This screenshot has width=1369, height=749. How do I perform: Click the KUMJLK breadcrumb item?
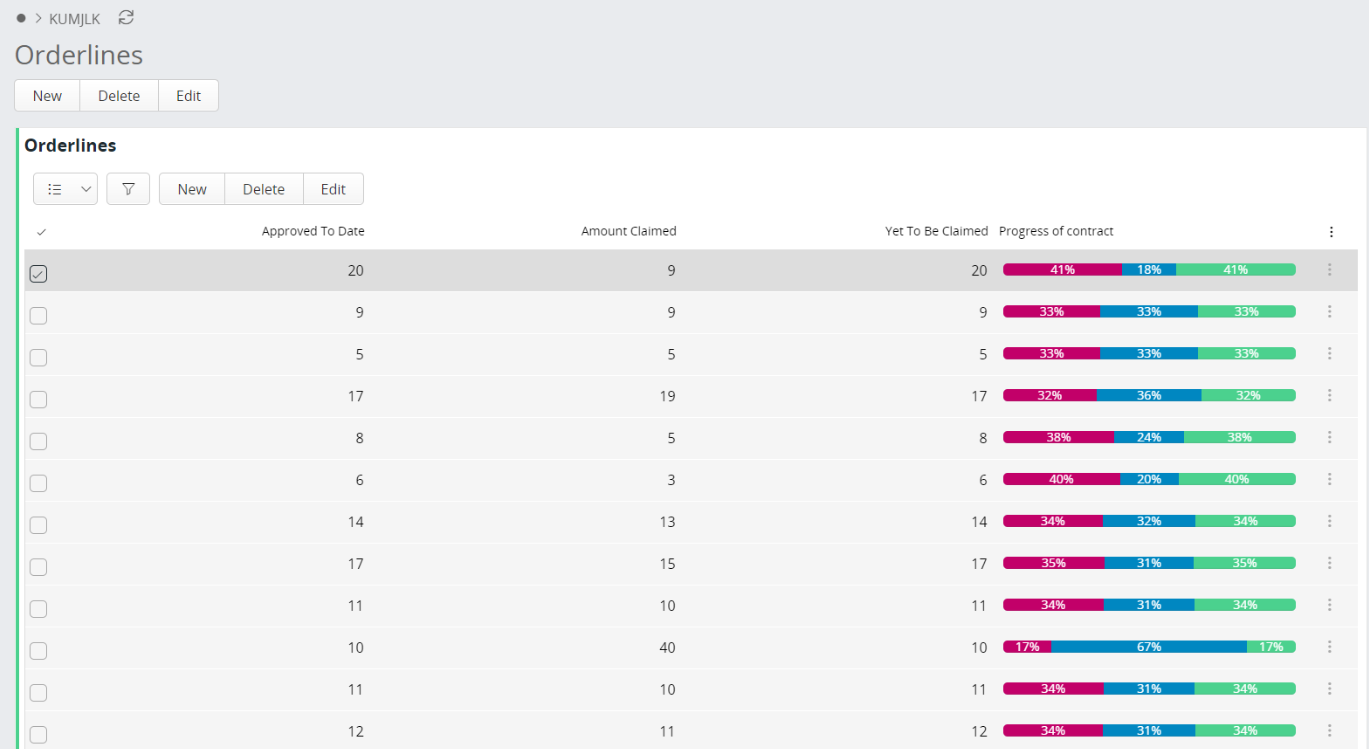click(x=75, y=19)
